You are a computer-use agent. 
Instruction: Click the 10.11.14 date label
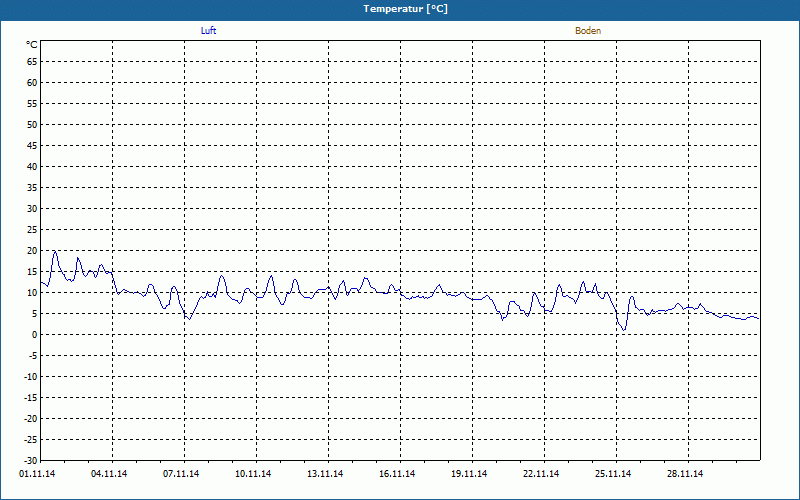coord(253,474)
